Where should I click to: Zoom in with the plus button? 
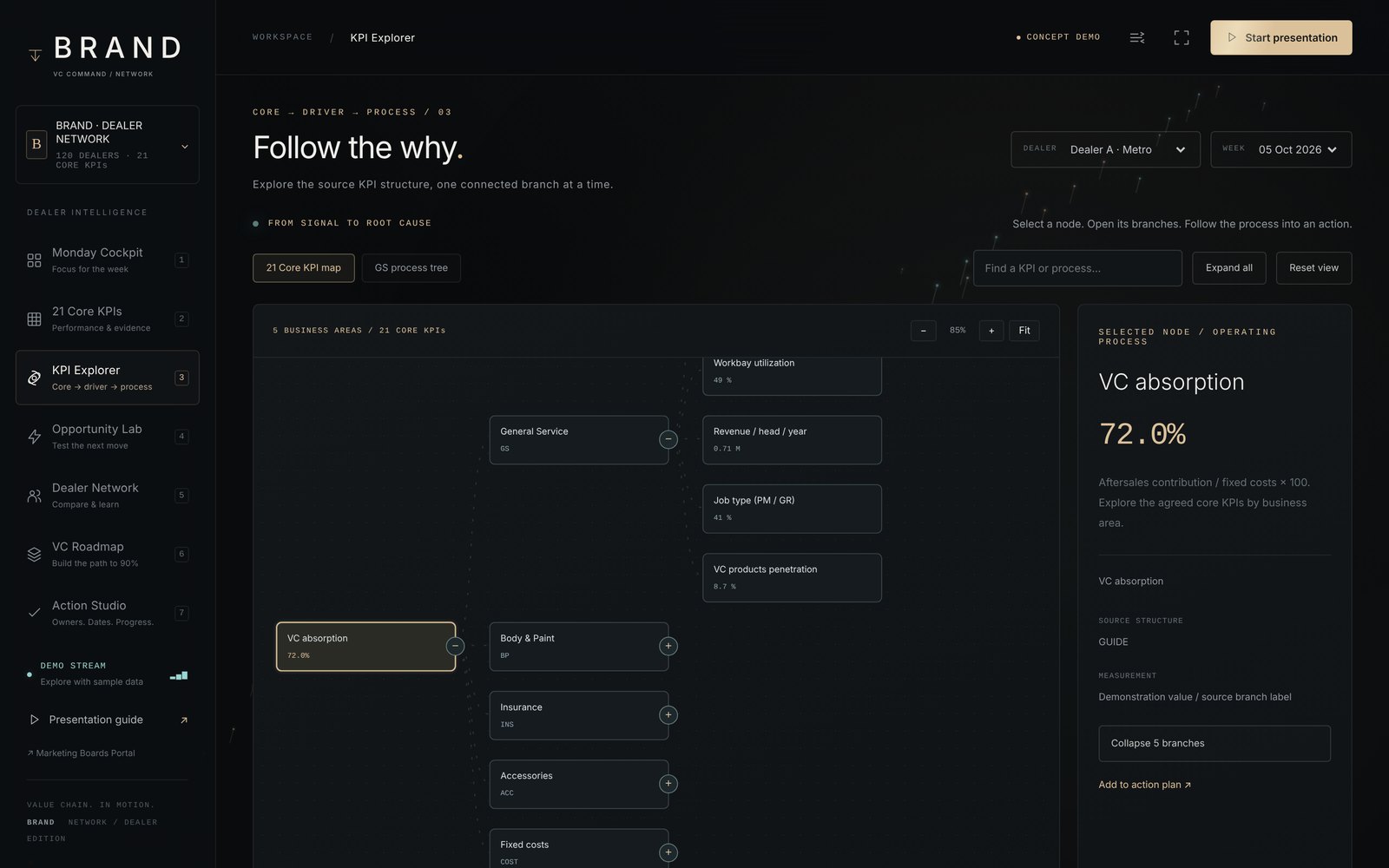pos(991,331)
